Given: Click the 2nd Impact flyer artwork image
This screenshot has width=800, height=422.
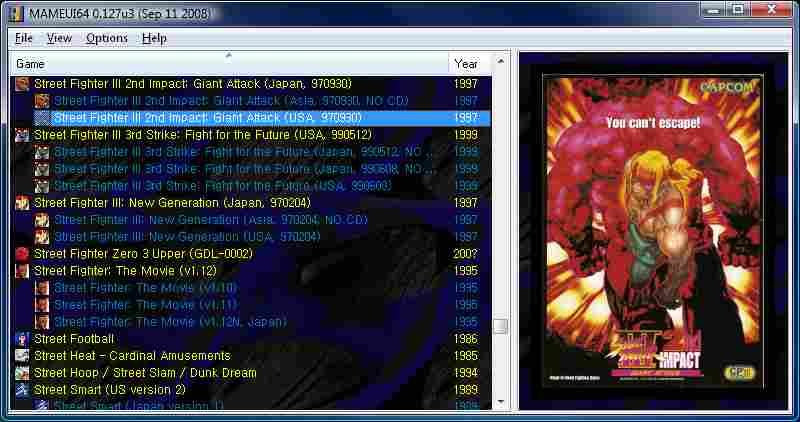Looking at the screenshot, I should (653, 230).
